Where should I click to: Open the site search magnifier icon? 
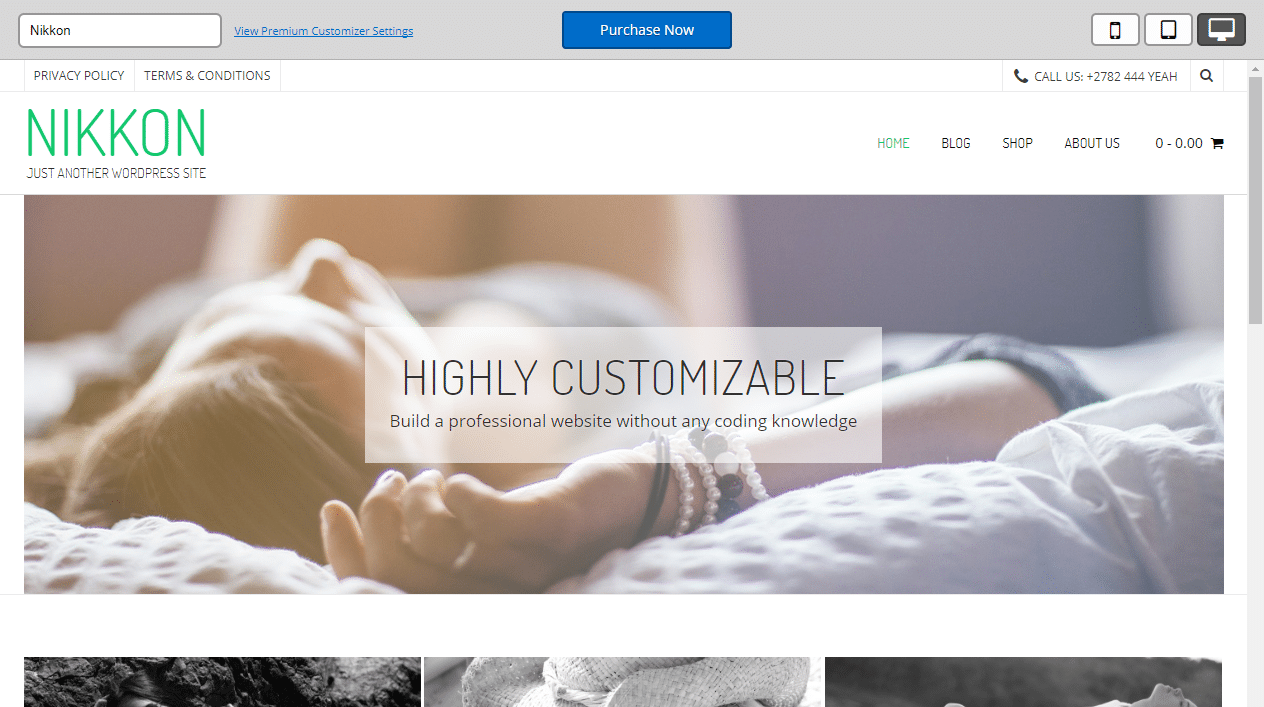pyautogui.click(x=1206, y=75)
